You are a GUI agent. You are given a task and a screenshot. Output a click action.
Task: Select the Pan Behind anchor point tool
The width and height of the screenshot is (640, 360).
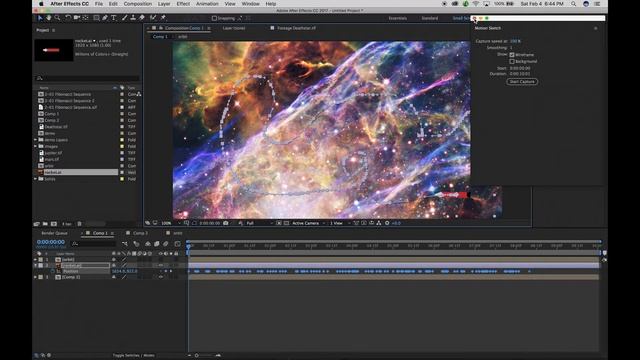85,18
